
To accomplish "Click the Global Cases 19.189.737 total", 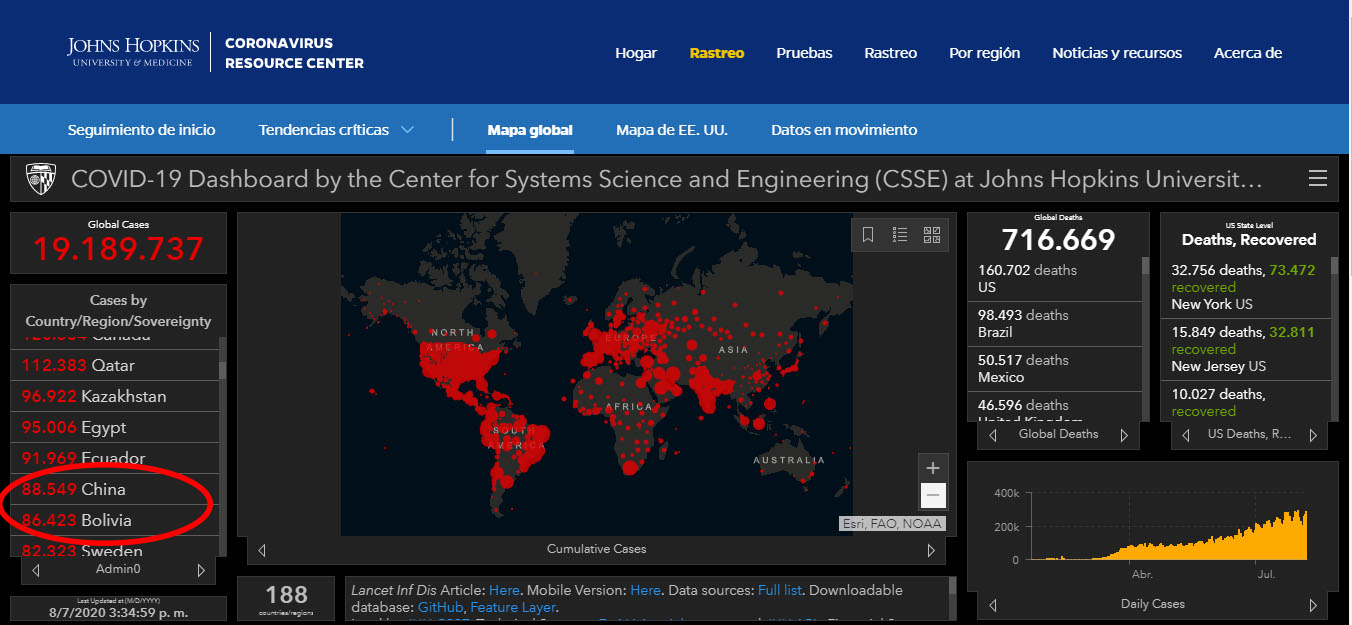I will 118,248.
